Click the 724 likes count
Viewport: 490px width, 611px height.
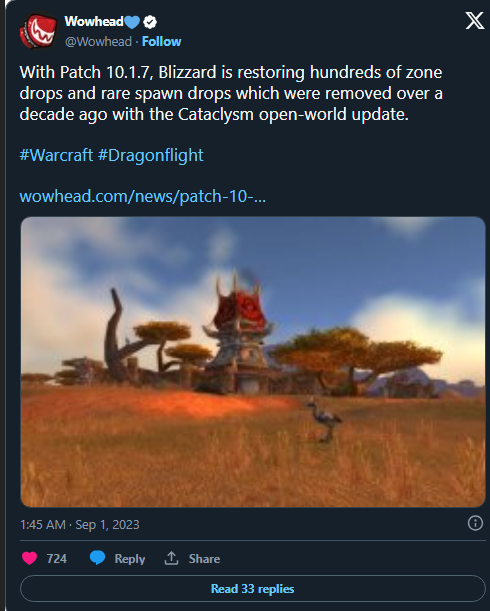(x=57, y=558)
